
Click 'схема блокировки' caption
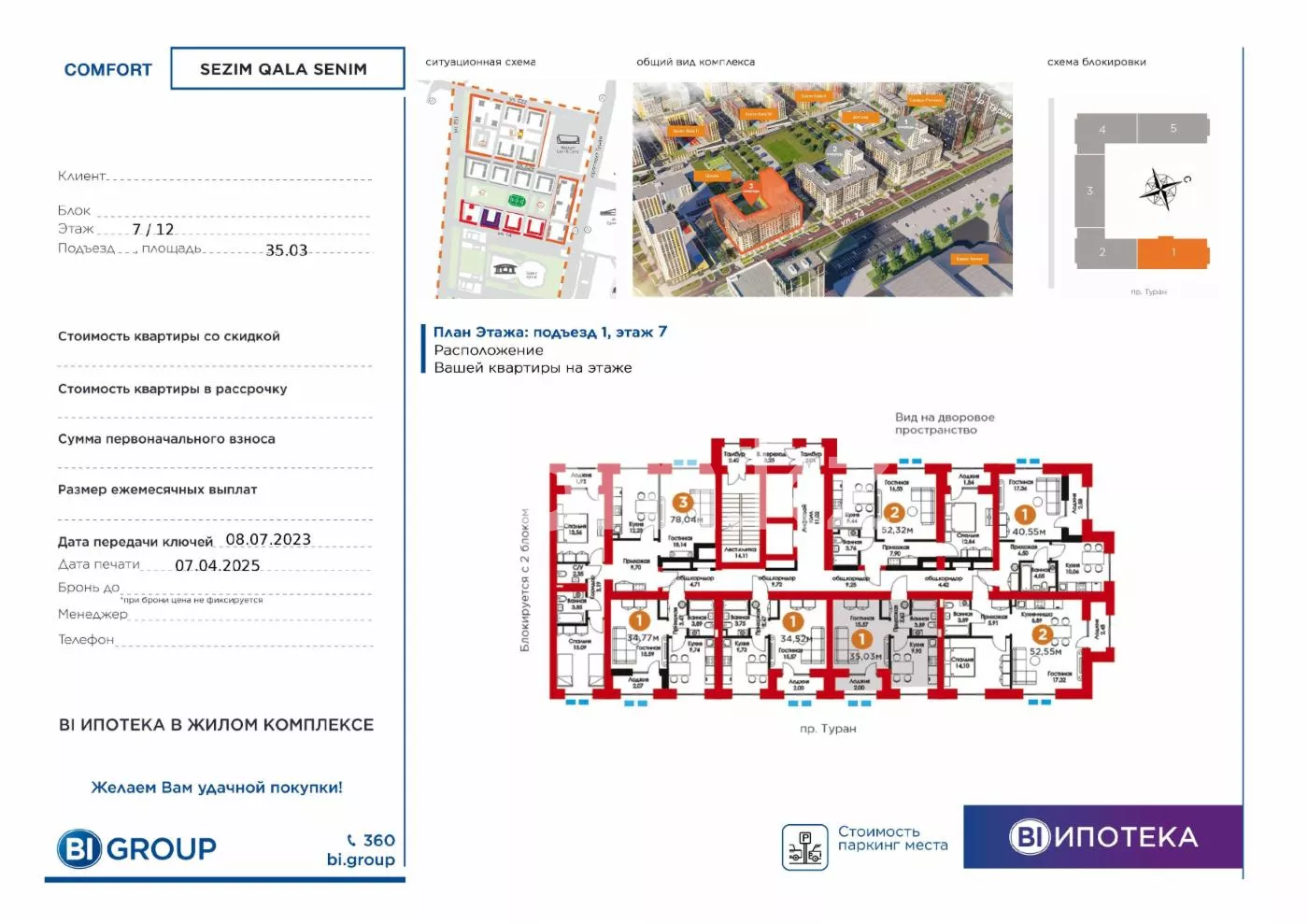pyautogui.click(x=1097, y=62)
